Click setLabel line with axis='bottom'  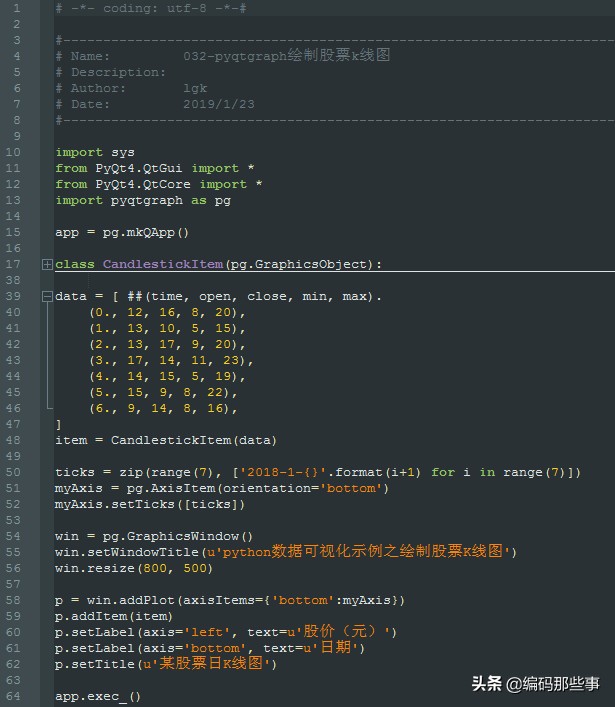[210, 647]
